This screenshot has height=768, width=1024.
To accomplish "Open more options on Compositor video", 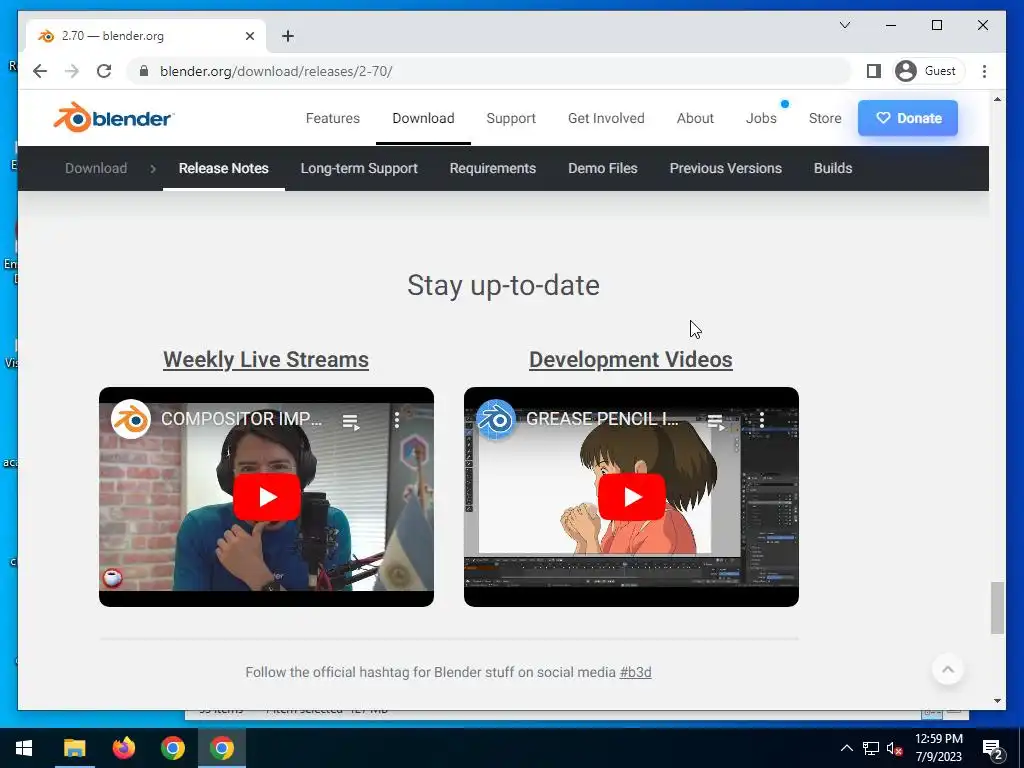I will pyautogui.click(x=396, y=420).
